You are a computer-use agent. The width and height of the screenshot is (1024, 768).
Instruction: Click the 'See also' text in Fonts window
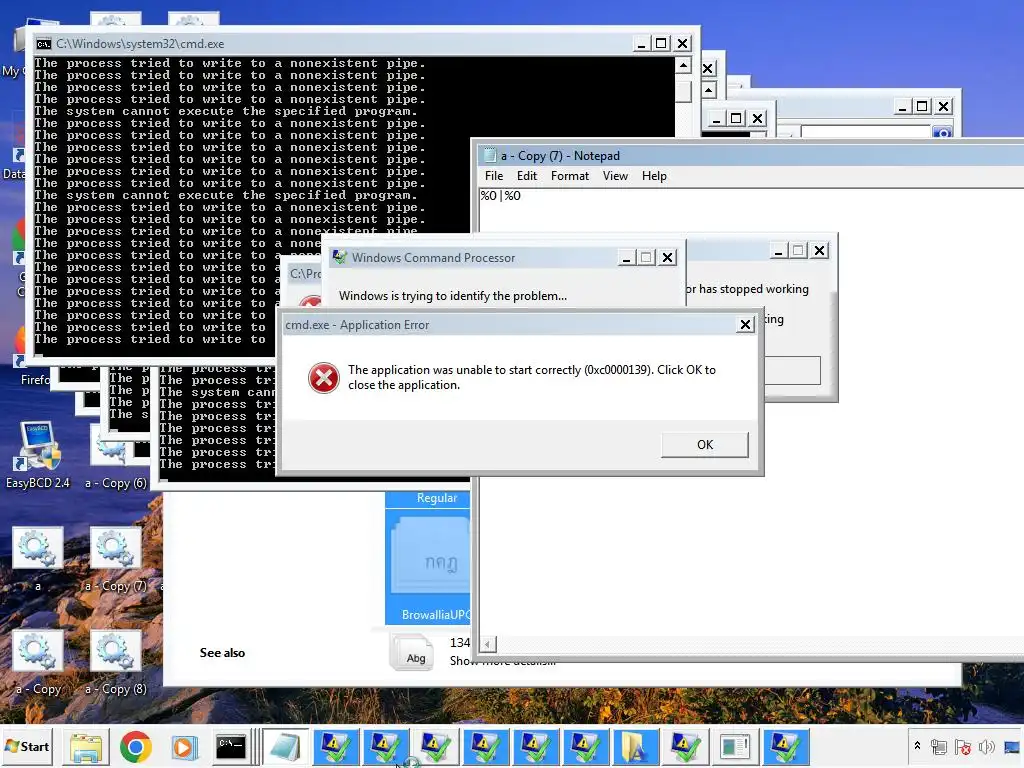tap(222, 652)
